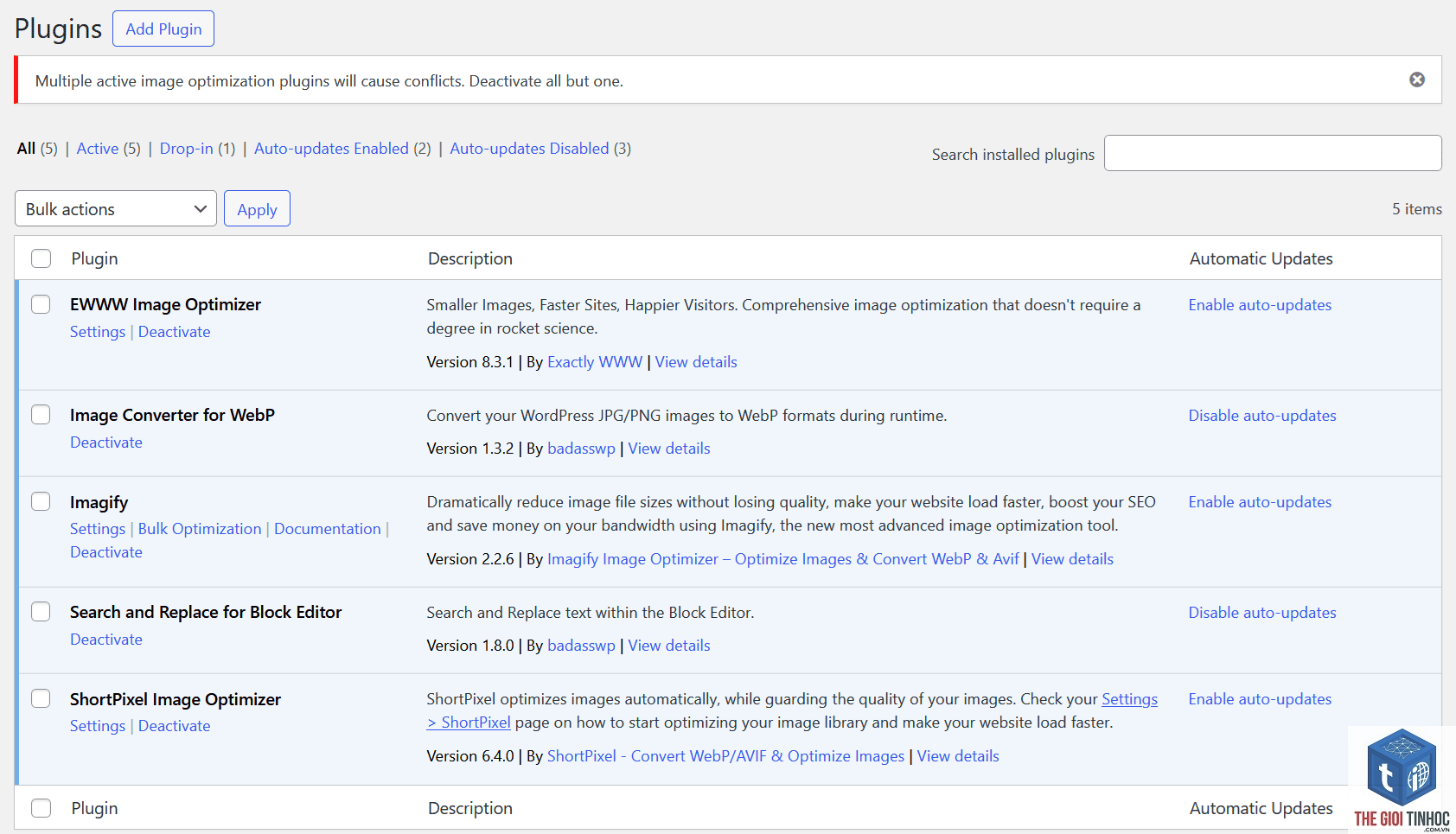Click 'Version 8.3.1' text
Viewport: 1456px width, 834px height.
469,362
